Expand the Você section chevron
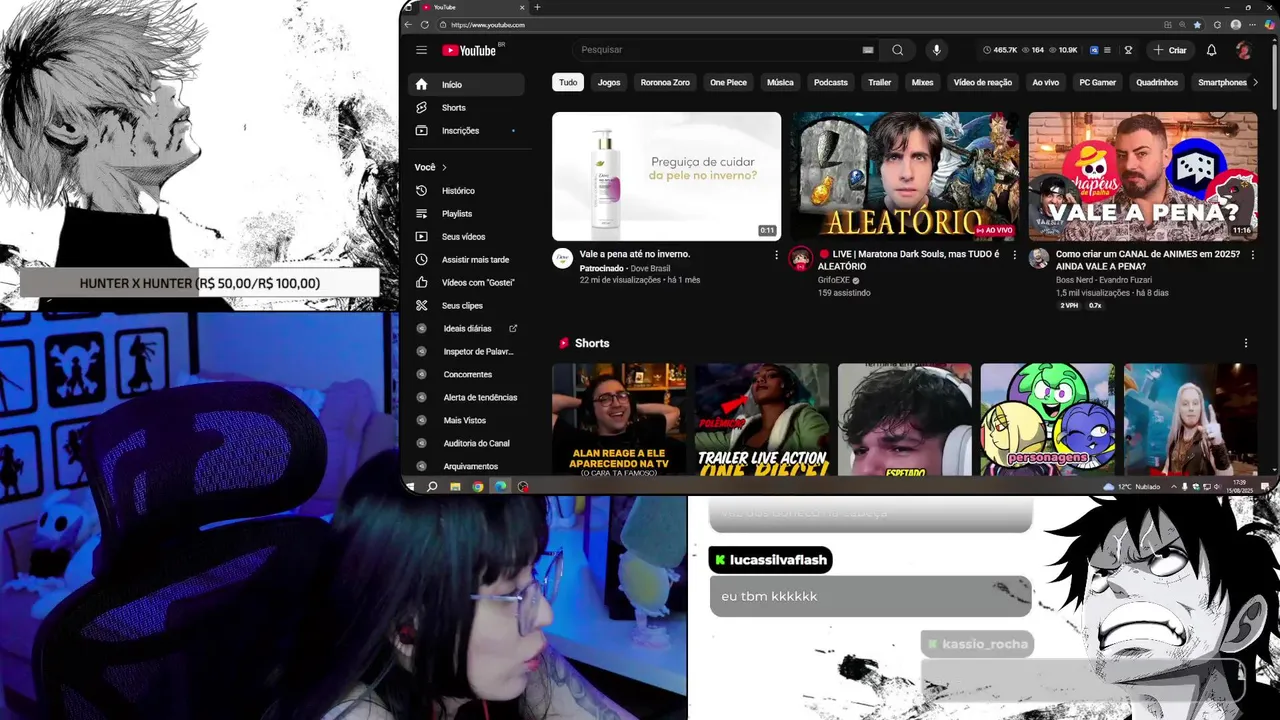Image resolution: width=1280 pixels, height=720 pixels. pyautogui.click(x=444, y=168)
